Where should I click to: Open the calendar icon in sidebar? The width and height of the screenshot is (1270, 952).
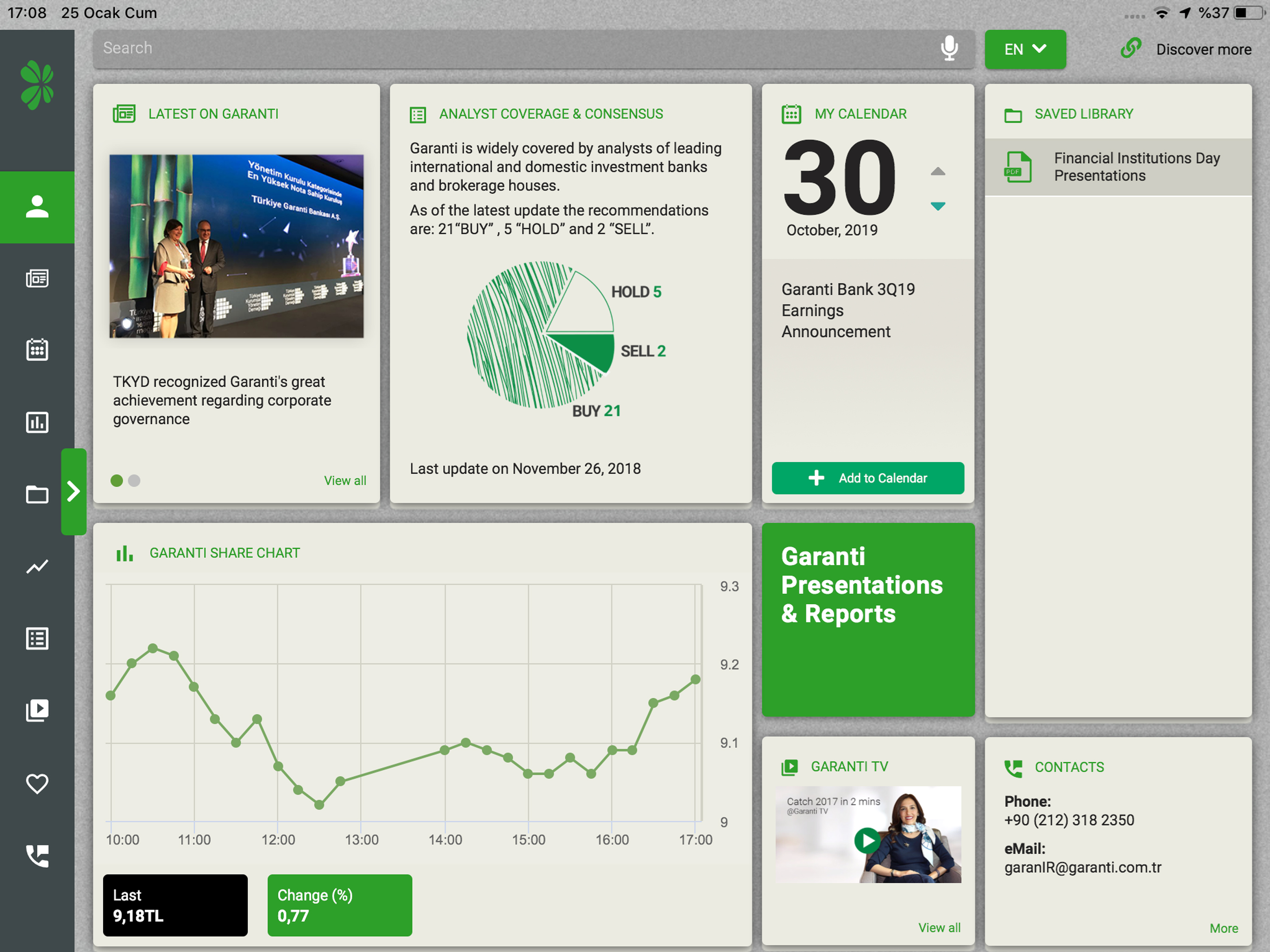click(x=37, y=350)
